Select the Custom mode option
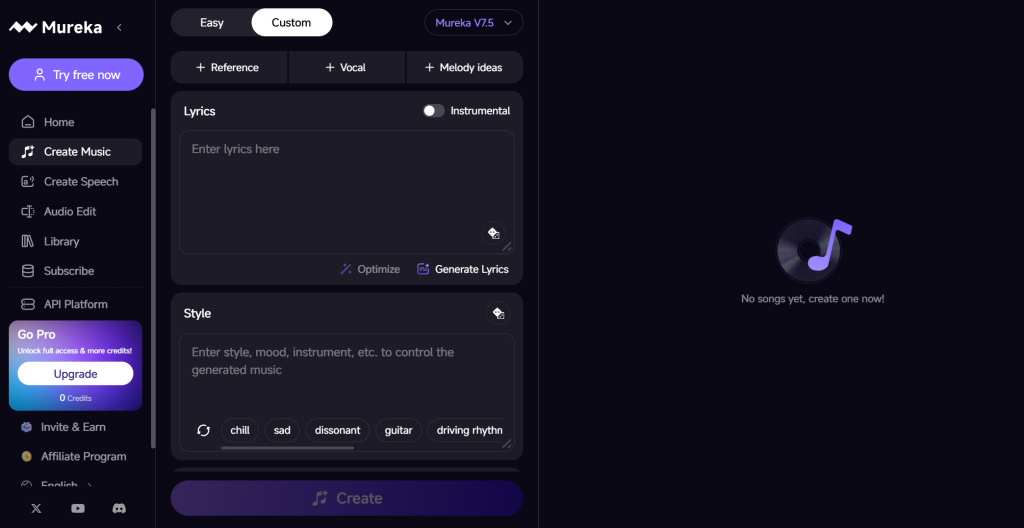This screenshot has height=528, width=1024. click(x=291, y=22)
